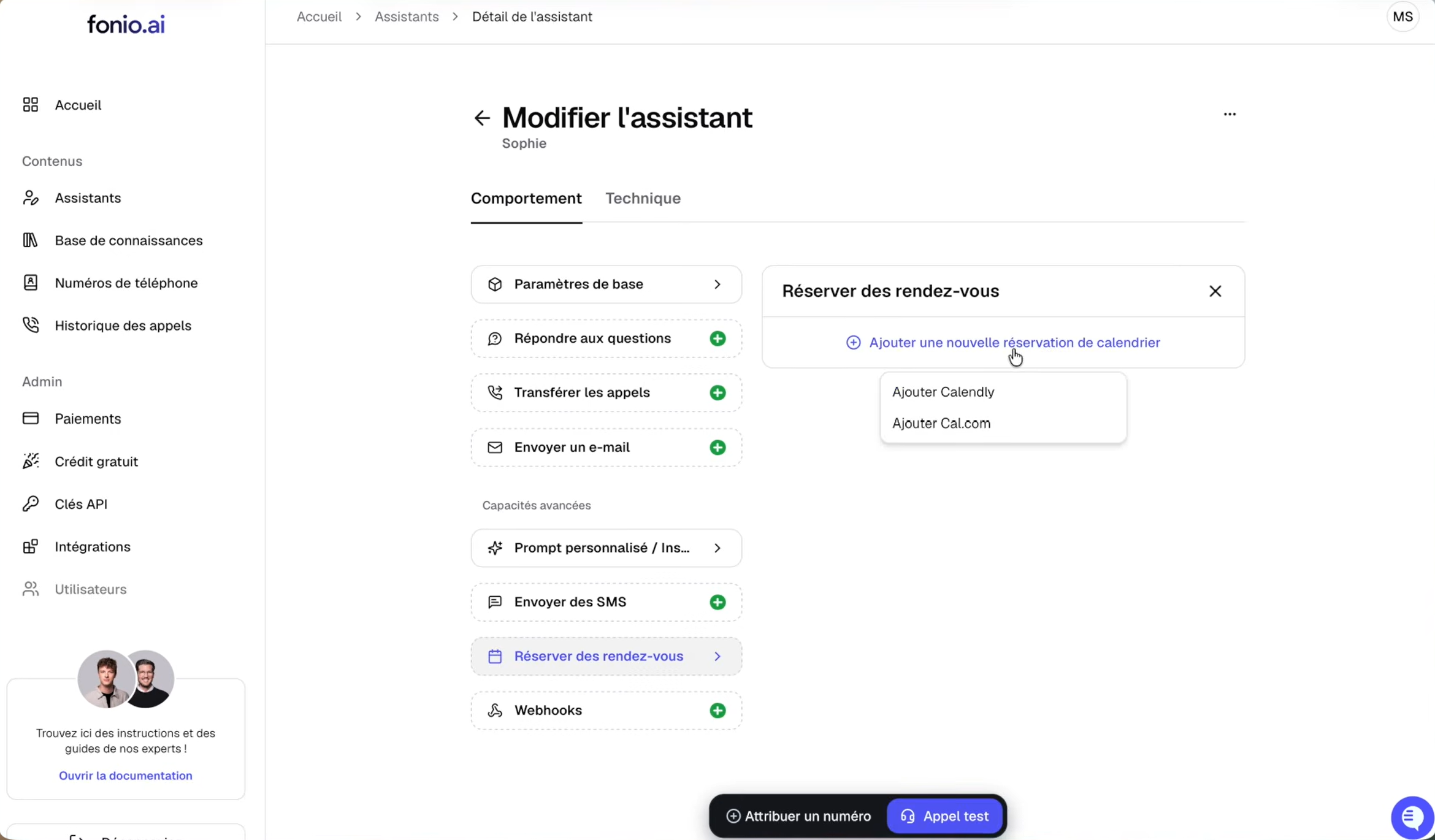Viewport: 1435px width, 840px height.
Task: Select Ajouter Cal.com option
Action: (1003, 423)
